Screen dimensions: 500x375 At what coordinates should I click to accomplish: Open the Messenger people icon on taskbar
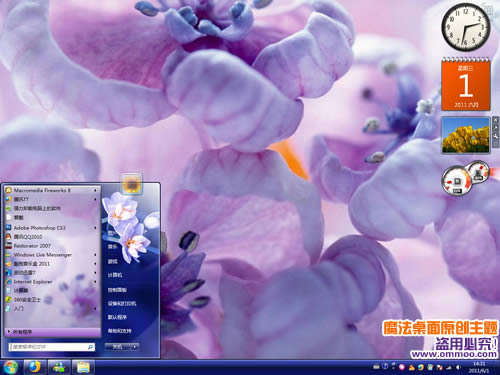pos(59,367)
